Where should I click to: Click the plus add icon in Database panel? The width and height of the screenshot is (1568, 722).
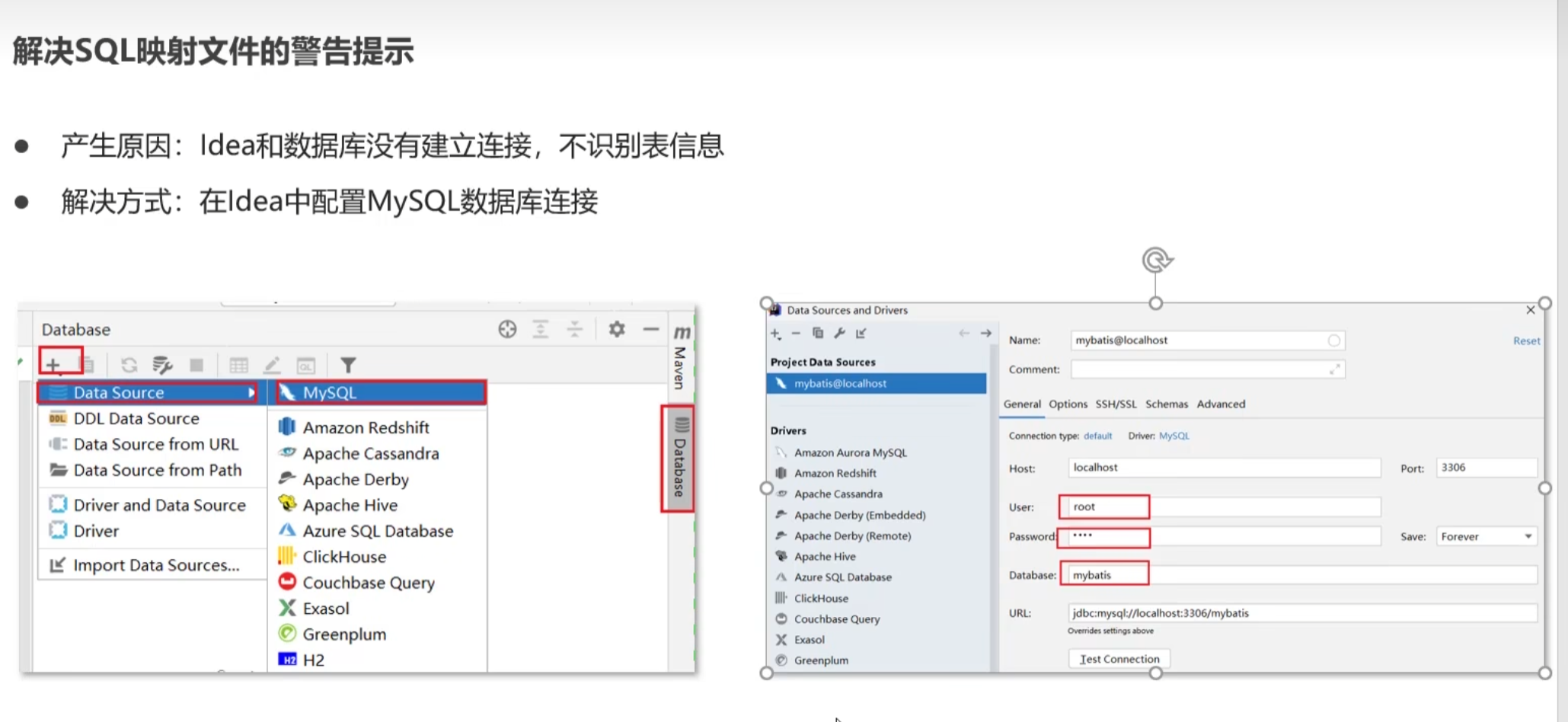pyautogui.click(x=53, y=365)
